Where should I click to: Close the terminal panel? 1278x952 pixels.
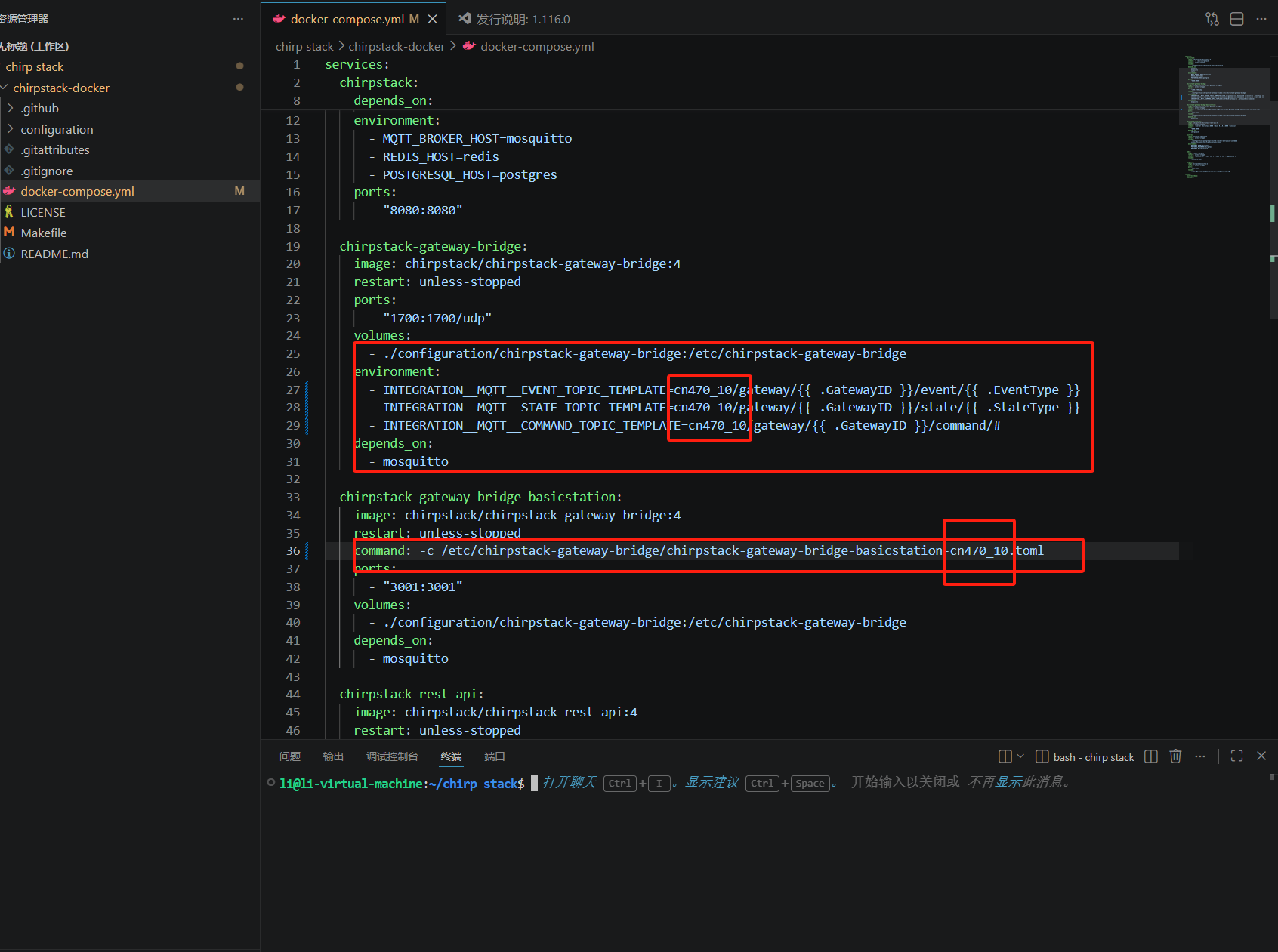[x=1261, y=756]
